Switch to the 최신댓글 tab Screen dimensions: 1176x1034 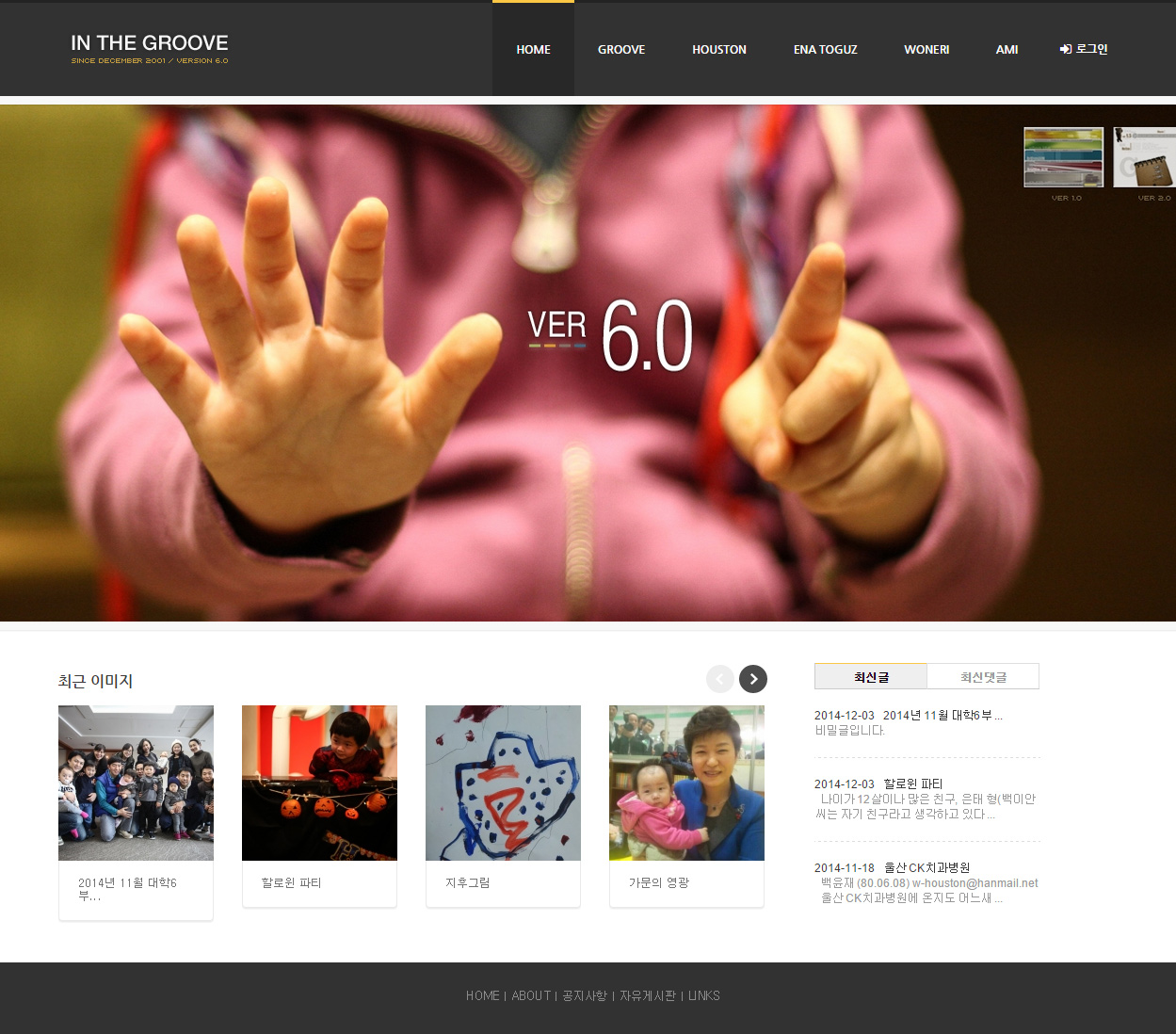tap(983, 677)
